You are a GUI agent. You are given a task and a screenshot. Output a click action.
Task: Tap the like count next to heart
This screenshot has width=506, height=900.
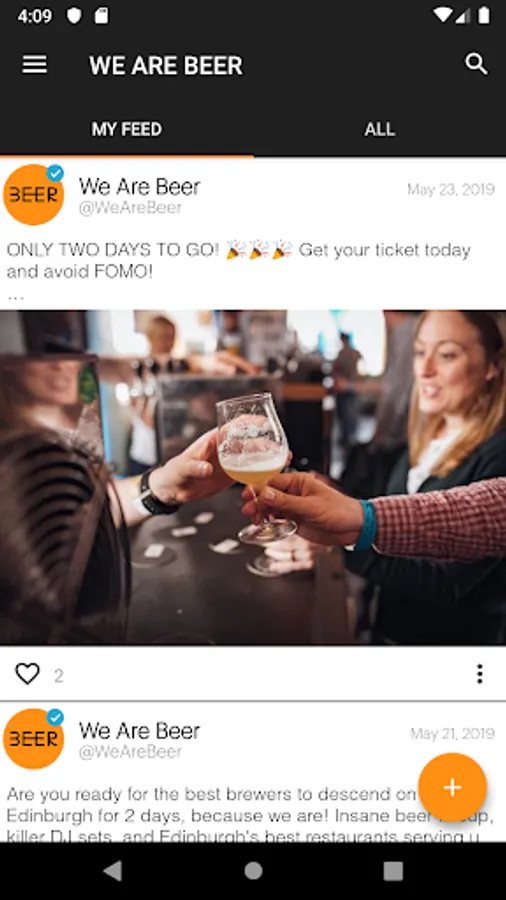[x=59, y=676]
